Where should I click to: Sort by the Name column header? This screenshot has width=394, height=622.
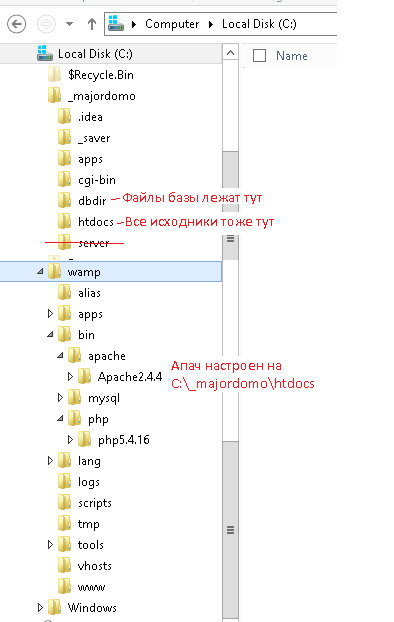click(292, 56)
